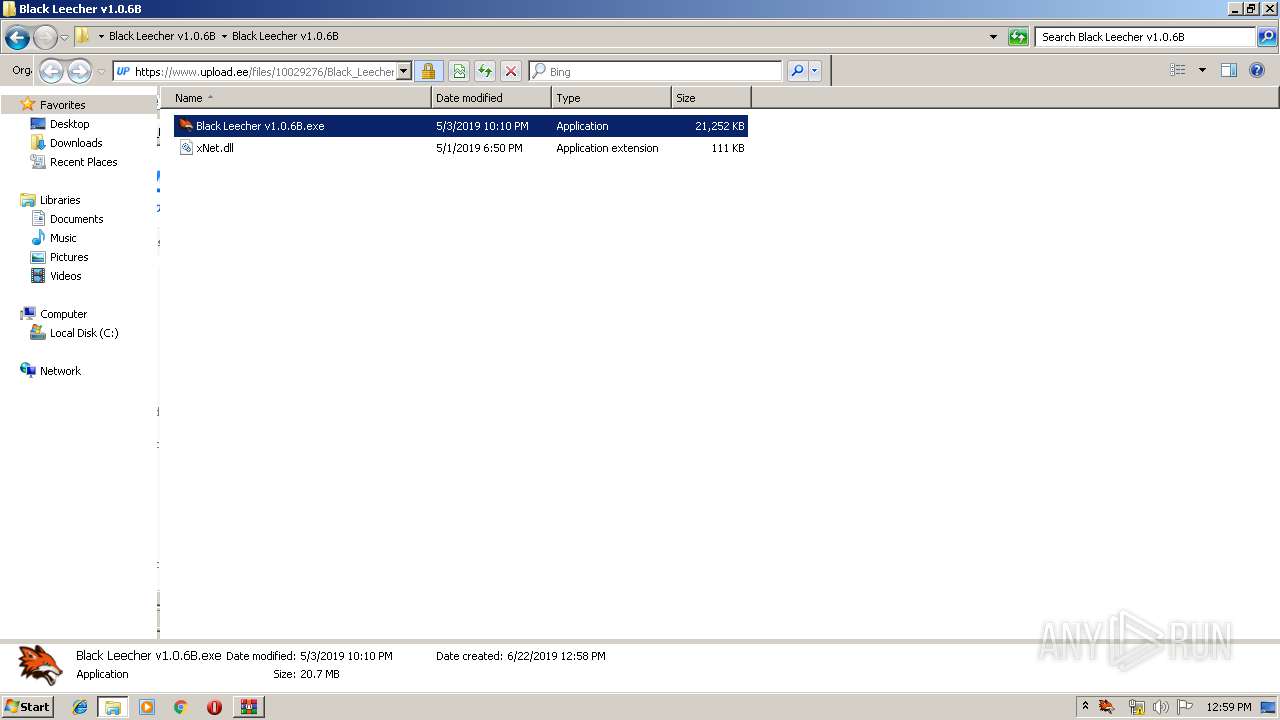This screenshot has height=720, width=1280.
Task: Open Recent Places in the Favorites list
Action: 83,162
